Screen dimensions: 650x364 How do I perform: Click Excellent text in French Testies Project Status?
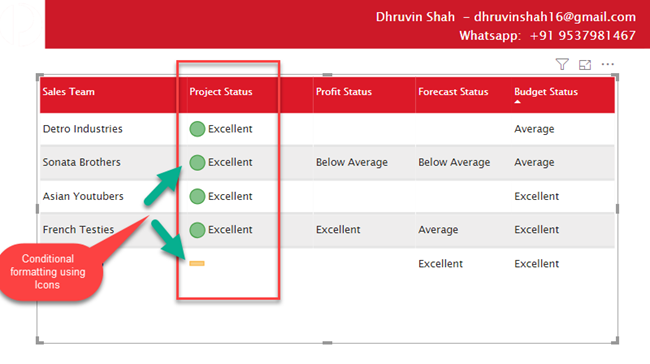(230, 230)
